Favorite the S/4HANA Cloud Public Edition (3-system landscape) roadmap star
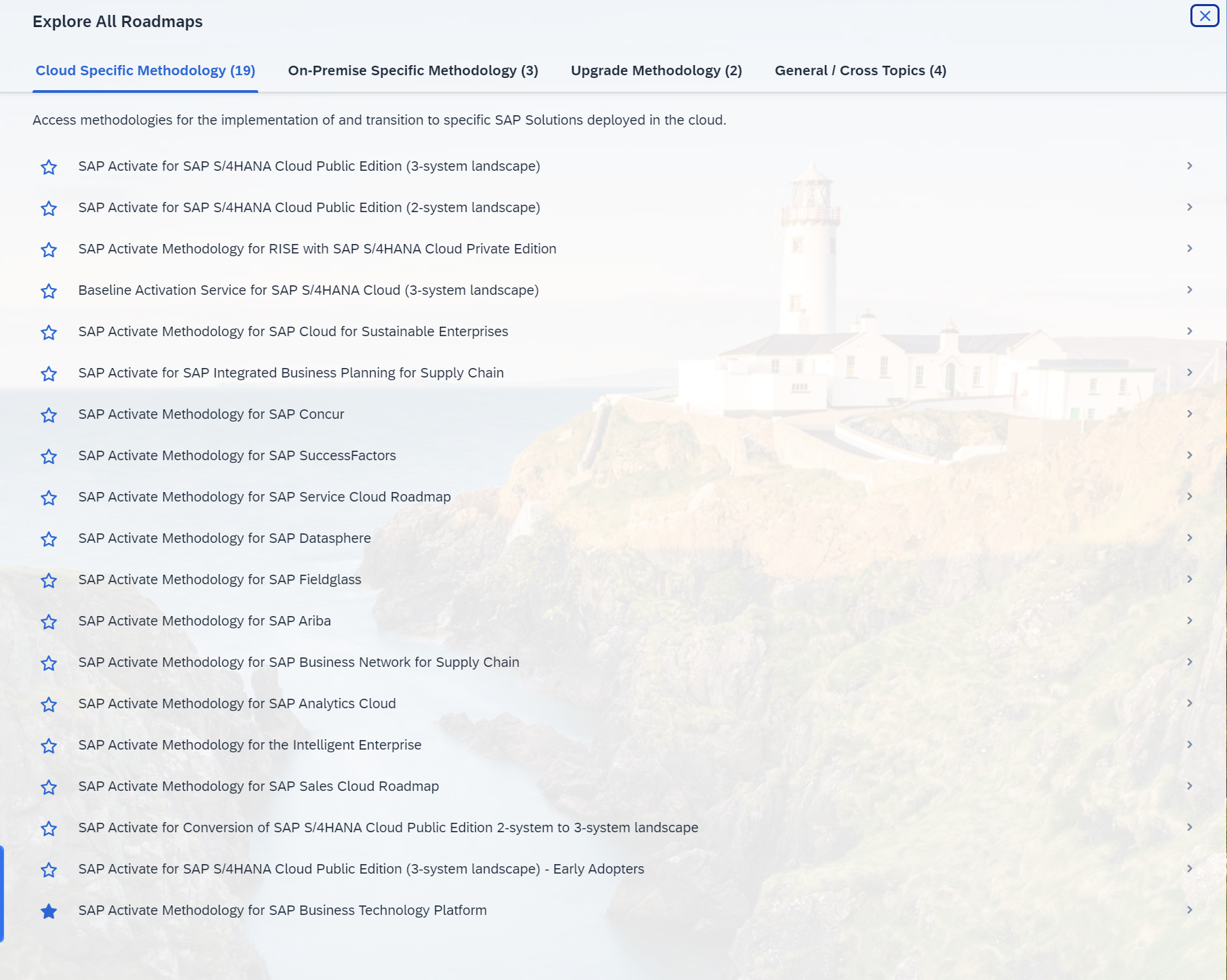 tap(49, 167)
